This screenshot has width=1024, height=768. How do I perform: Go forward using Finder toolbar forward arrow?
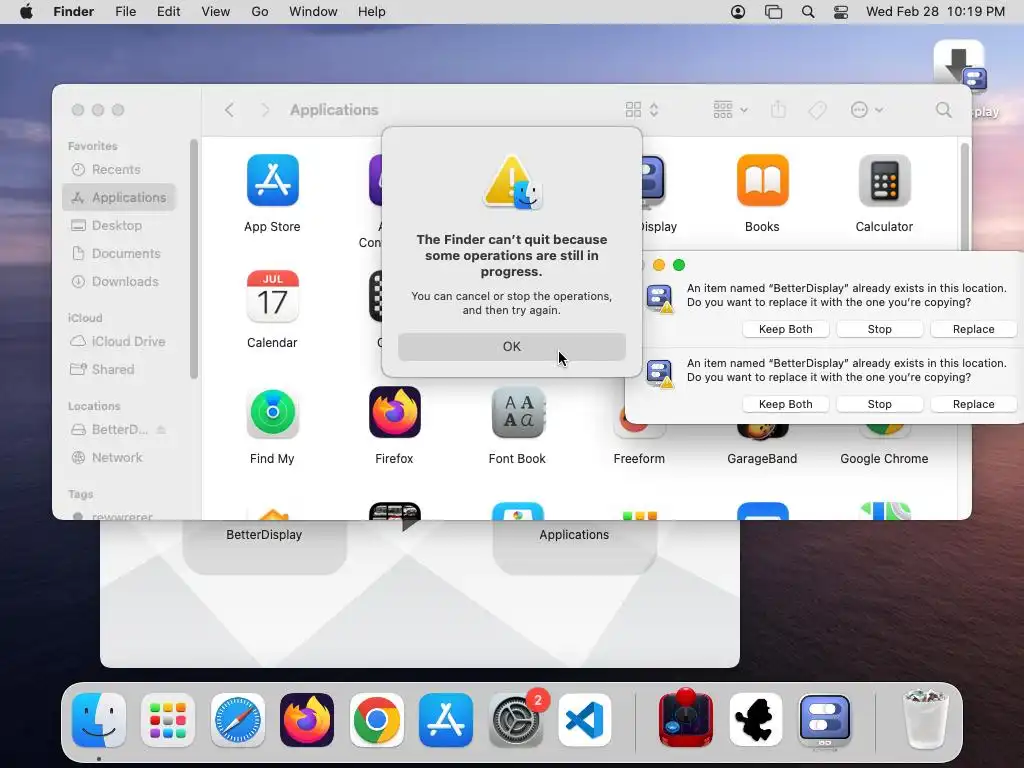[x=264, y=110]
